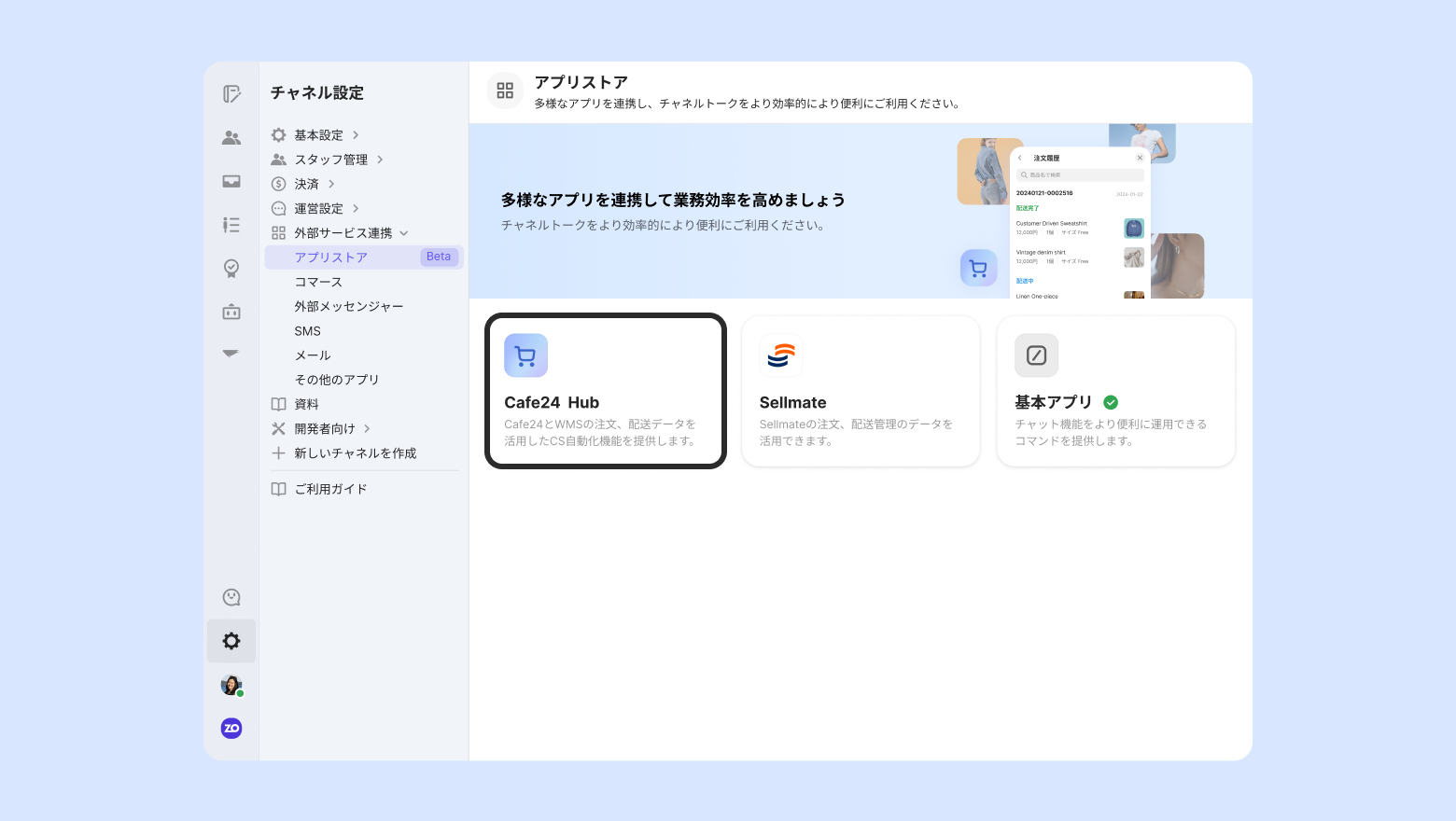Collapse the 外部サービス連携 section chevron
1456x821 pixels.
pyautogui.click(x=404, y=233)
